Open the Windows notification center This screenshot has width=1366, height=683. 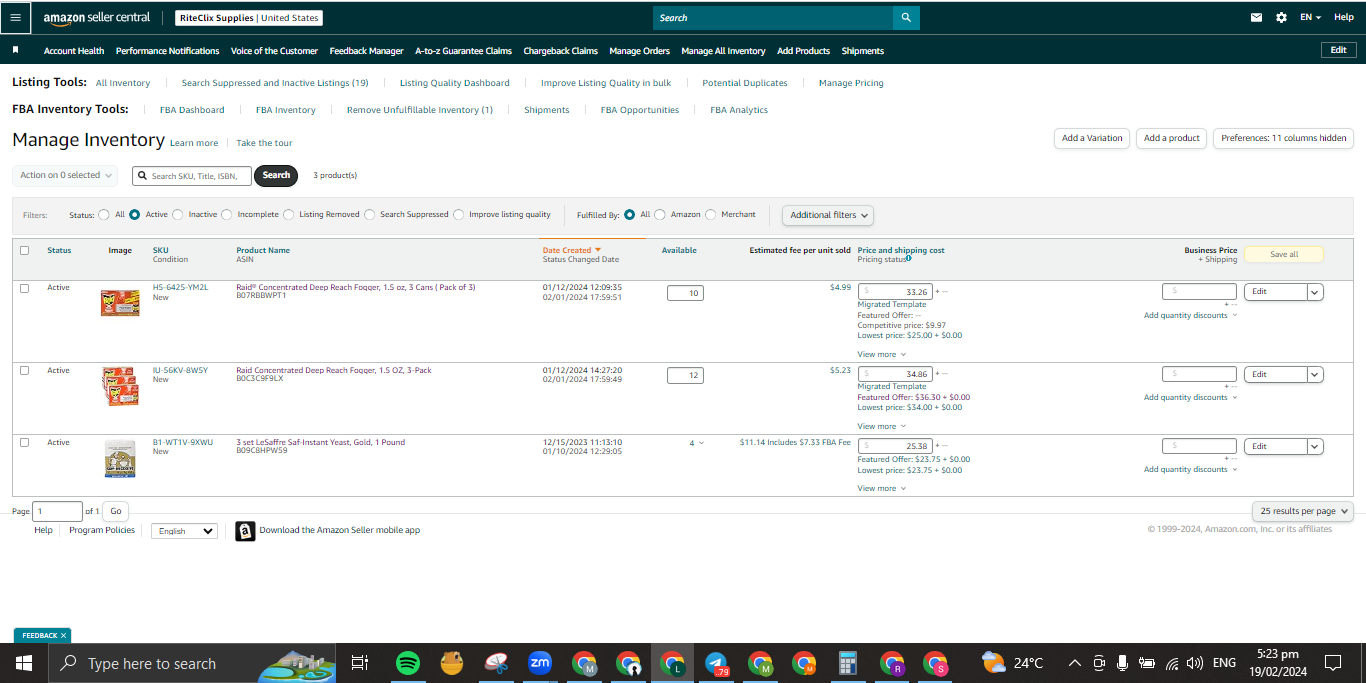[x=1333, y=663]
